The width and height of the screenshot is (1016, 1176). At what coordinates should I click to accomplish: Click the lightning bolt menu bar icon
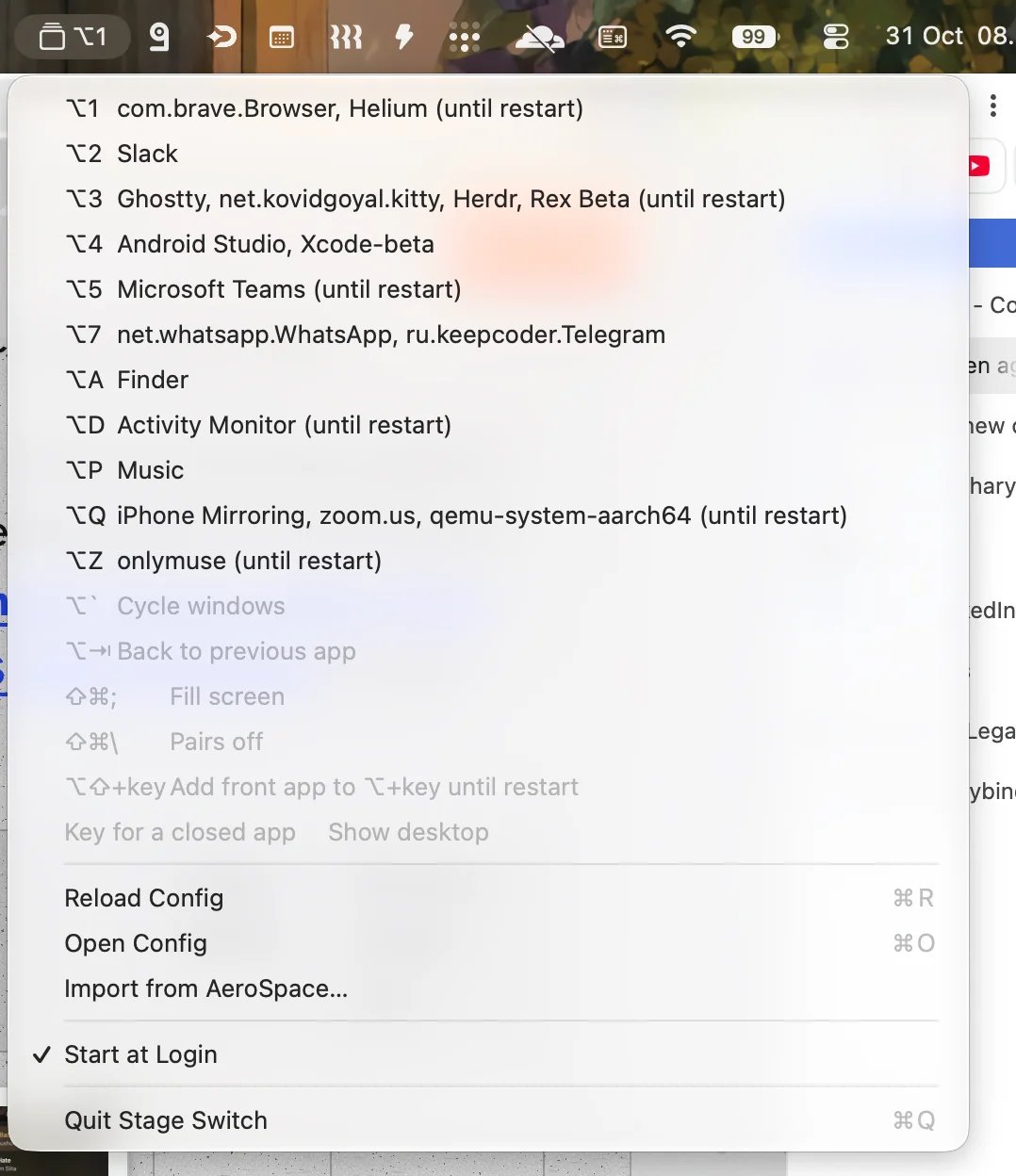point(404,38)
